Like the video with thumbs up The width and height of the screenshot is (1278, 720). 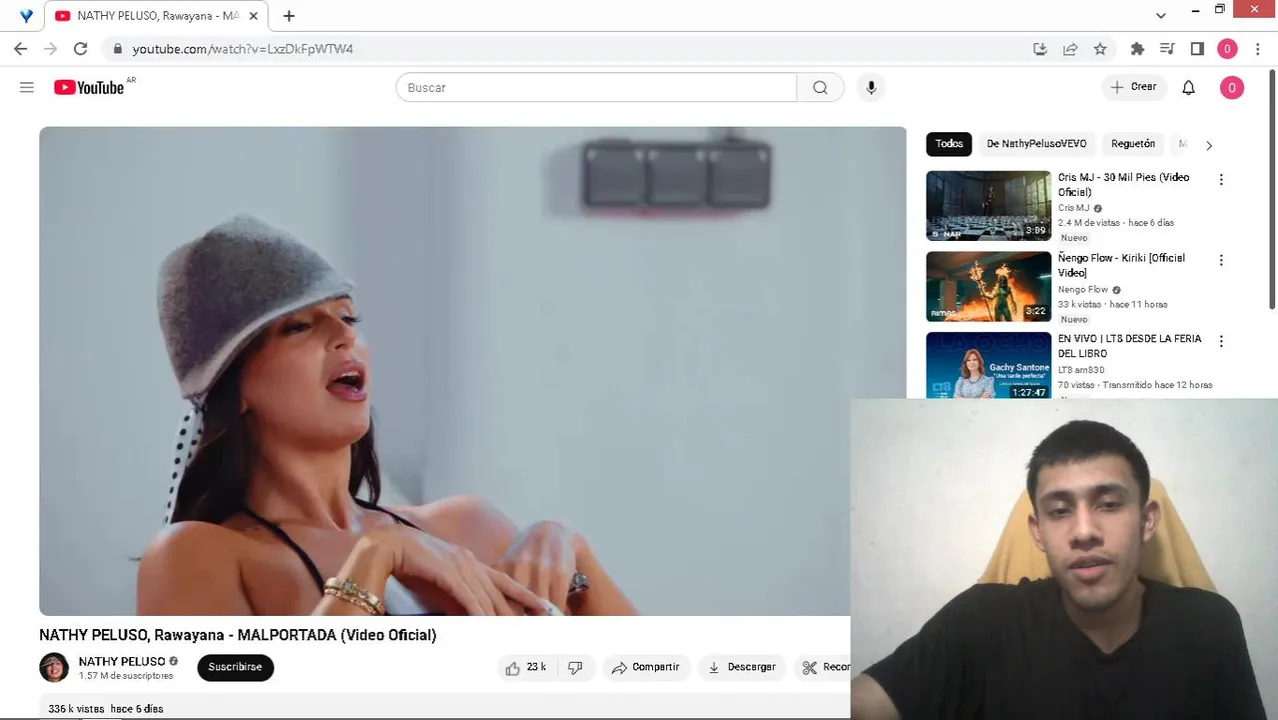(525, 667)
